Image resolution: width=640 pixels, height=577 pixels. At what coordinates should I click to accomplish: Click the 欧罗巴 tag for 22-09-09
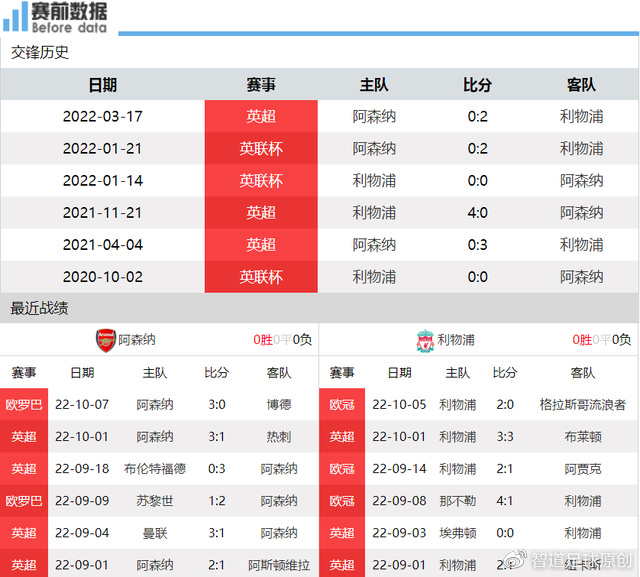24,501
